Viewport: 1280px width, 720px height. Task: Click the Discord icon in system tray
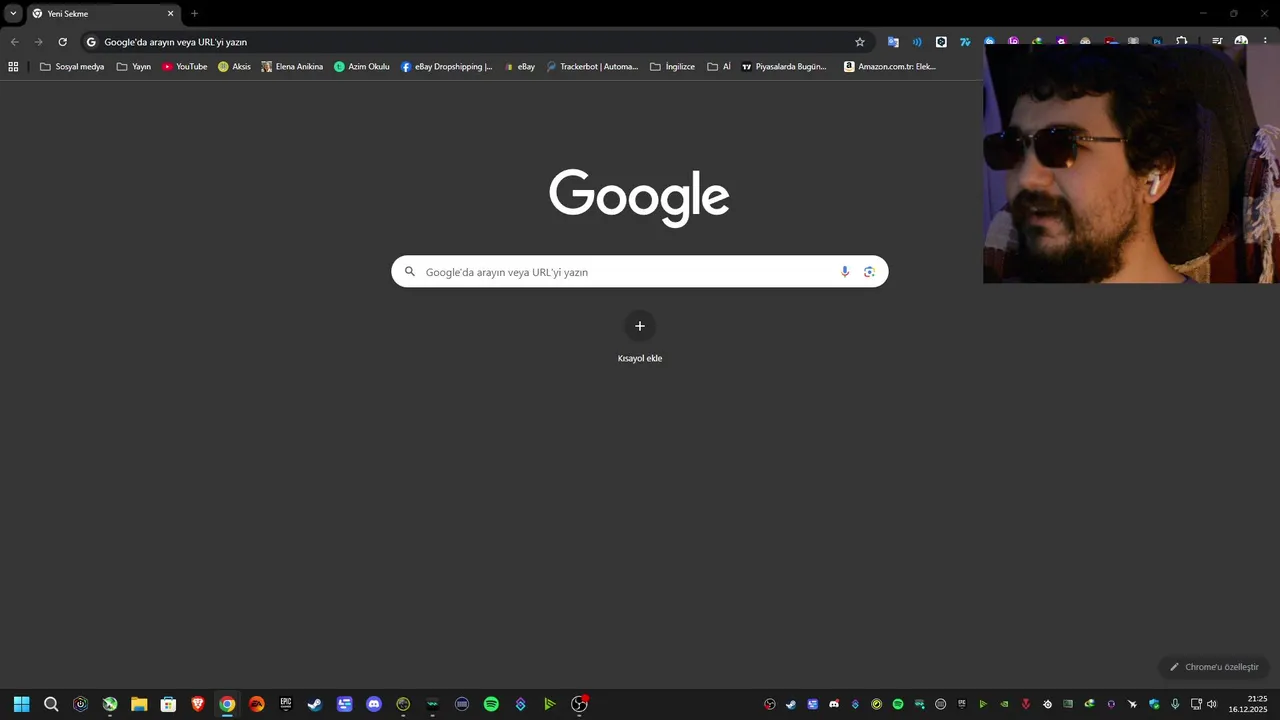[834, 704]
